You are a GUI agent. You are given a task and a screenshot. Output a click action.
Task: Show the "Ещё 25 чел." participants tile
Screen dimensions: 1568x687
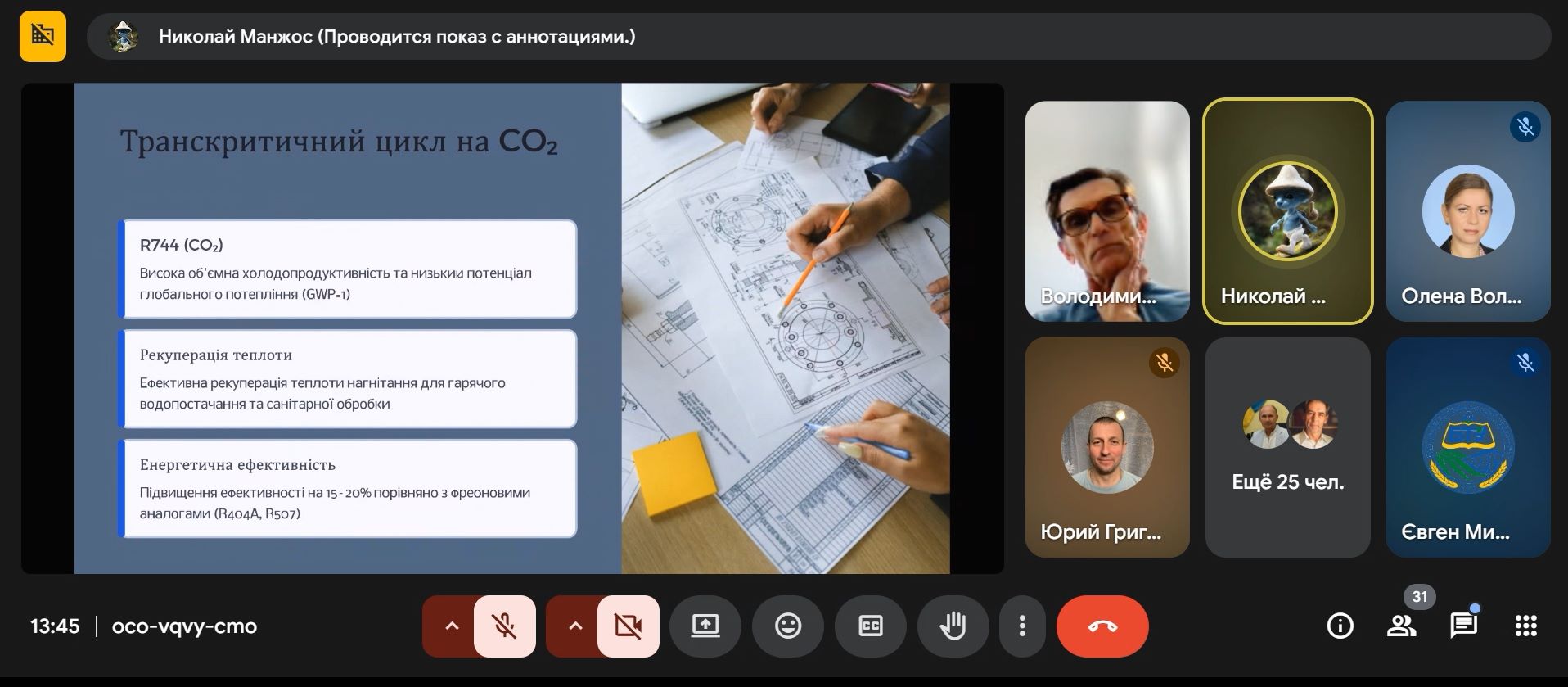[1287, 447]
